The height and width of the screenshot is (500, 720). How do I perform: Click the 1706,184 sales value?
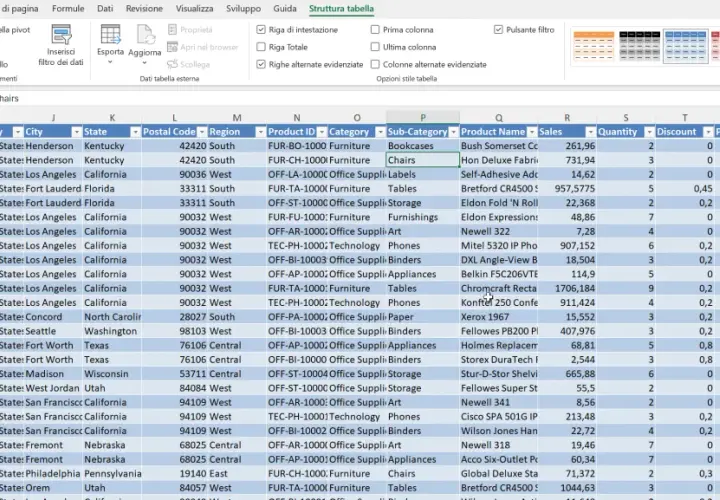click(x=567, y=288)
